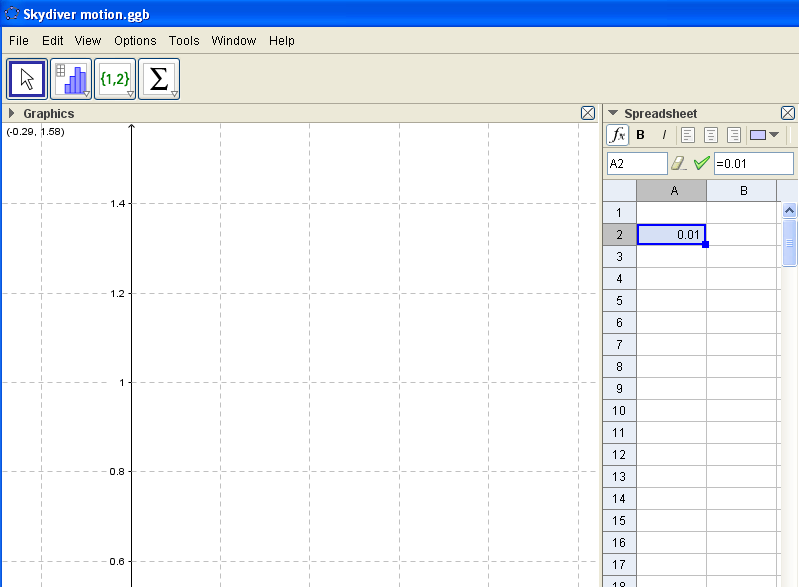Open the File menu

pyautogui.click(x=19, y=41)
